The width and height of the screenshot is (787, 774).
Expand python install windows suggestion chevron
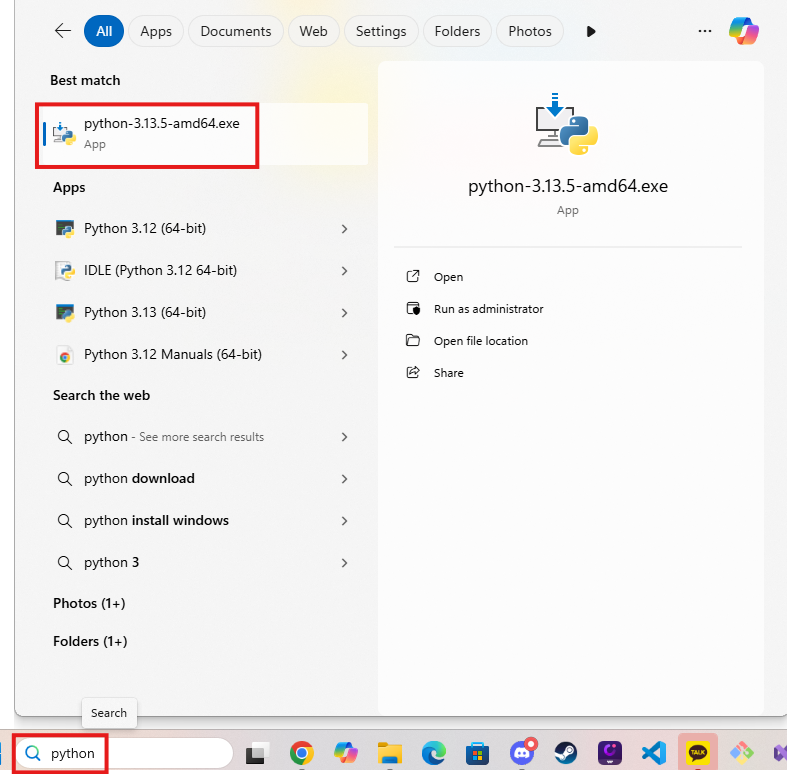tap(344, 521)
